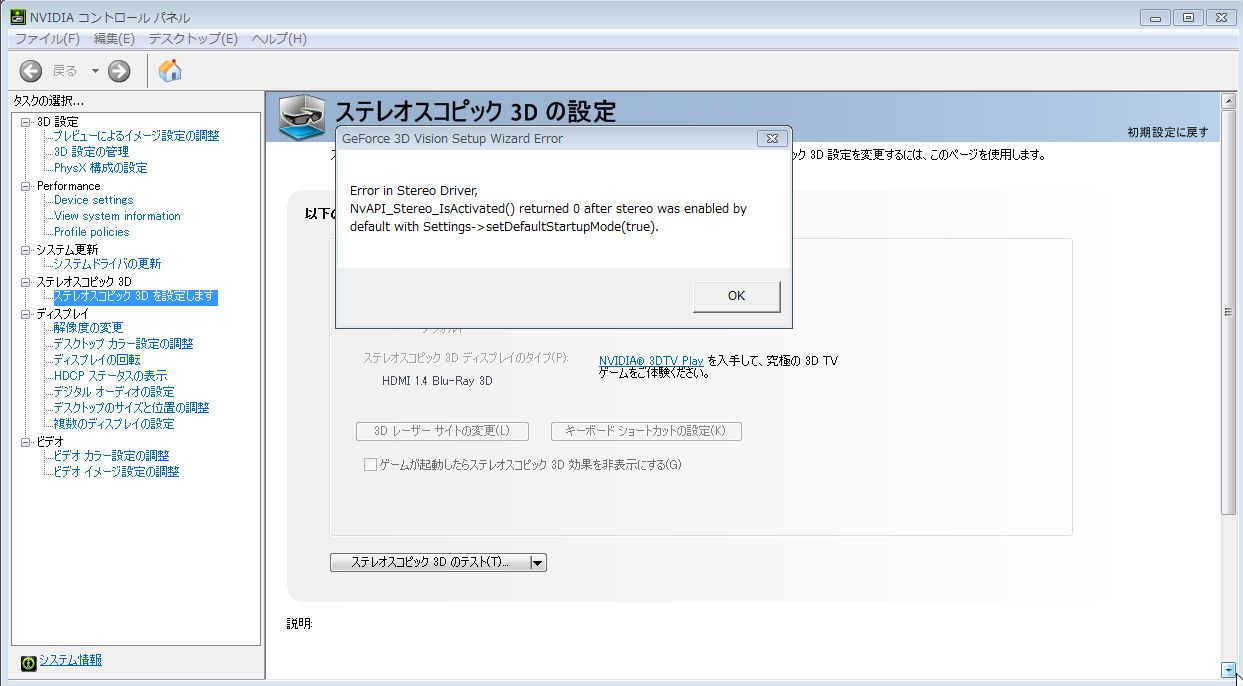Collapse the ディスプレイ tree node
Viewport: 1243px width, 686px height.
26,314
